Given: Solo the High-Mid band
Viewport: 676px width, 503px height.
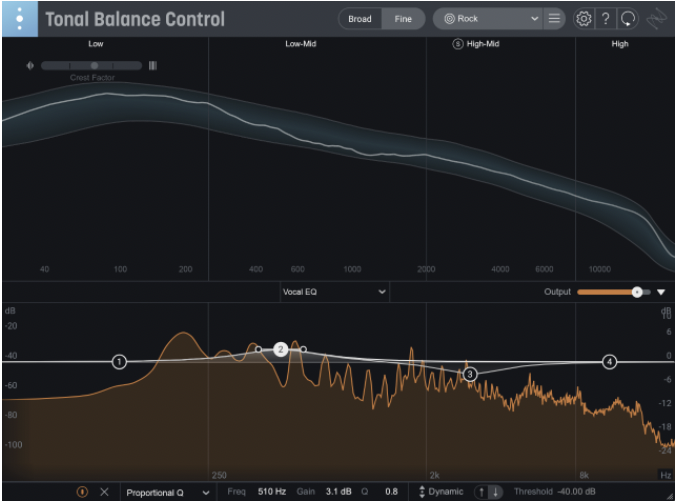Looking at the screenshot, I should tap(457, 44).
